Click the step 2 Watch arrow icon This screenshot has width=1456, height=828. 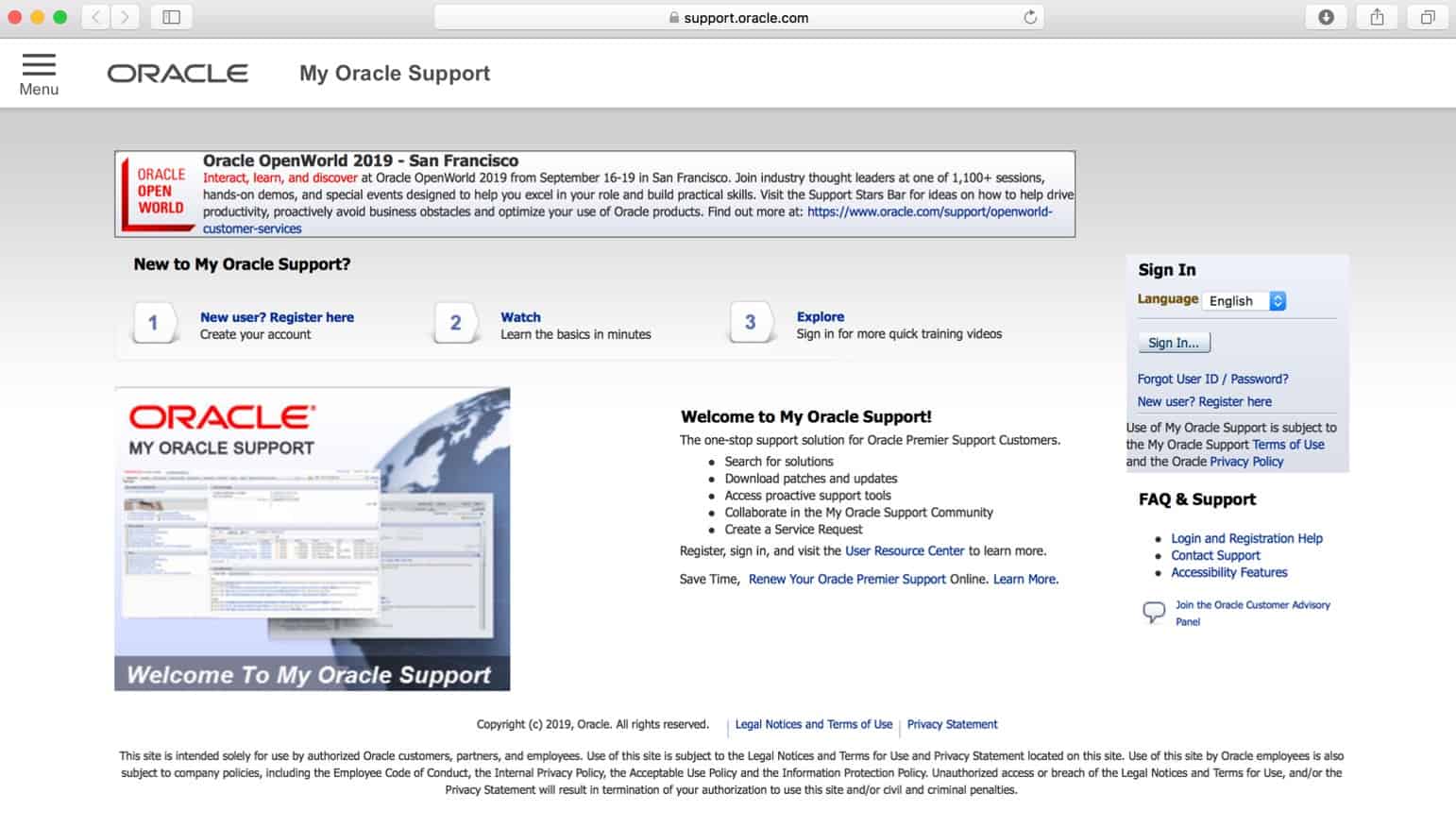click(x=456, y=323)
